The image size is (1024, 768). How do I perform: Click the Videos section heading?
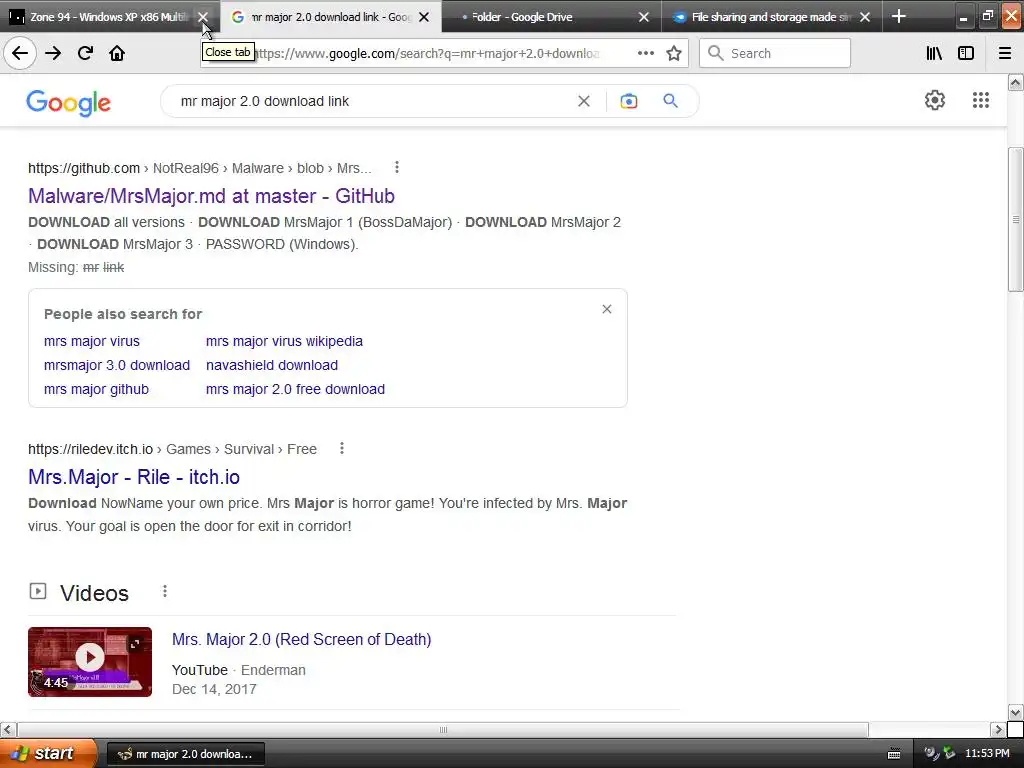[x=94, y=593]
